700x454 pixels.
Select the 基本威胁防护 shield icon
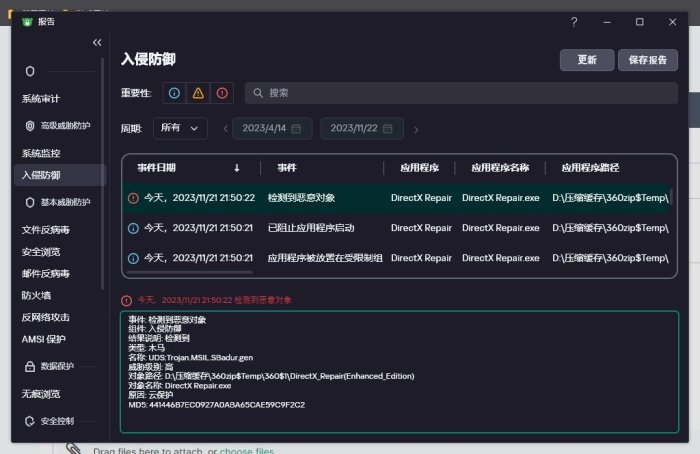point(30,202)
